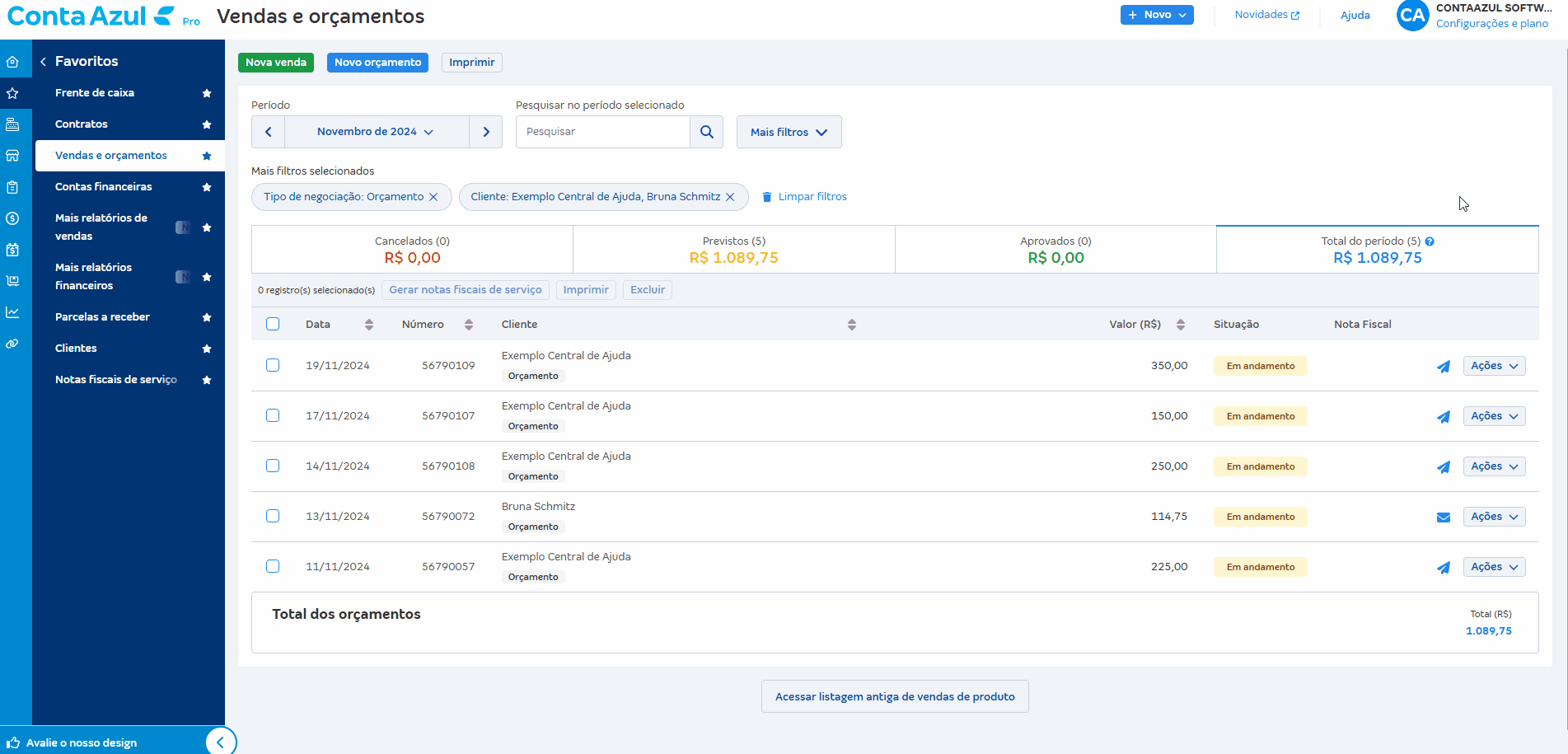
Task: Expand the Mais filtros dropdown
Action: 788,132
